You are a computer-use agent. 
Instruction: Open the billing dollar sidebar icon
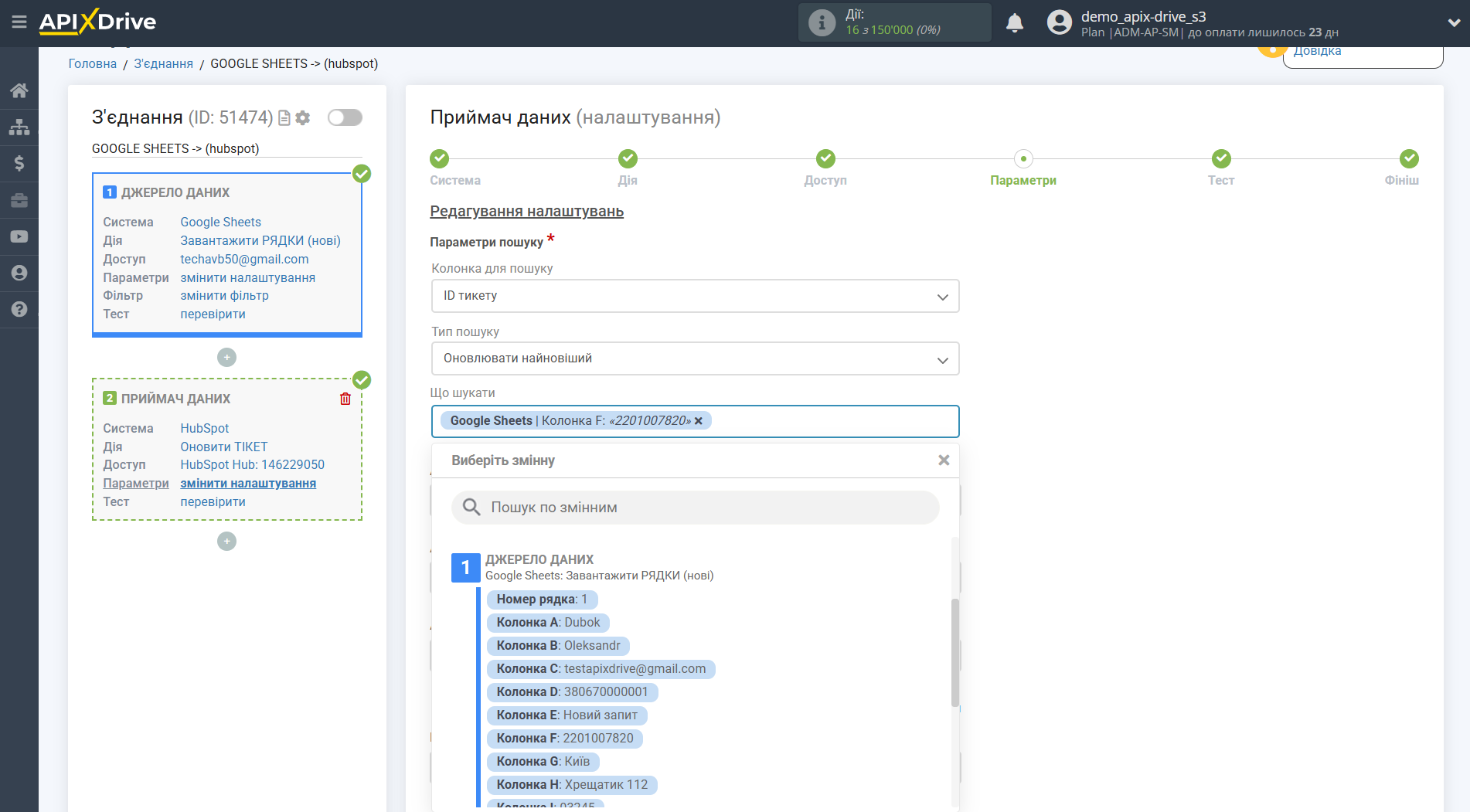(19, 163)
